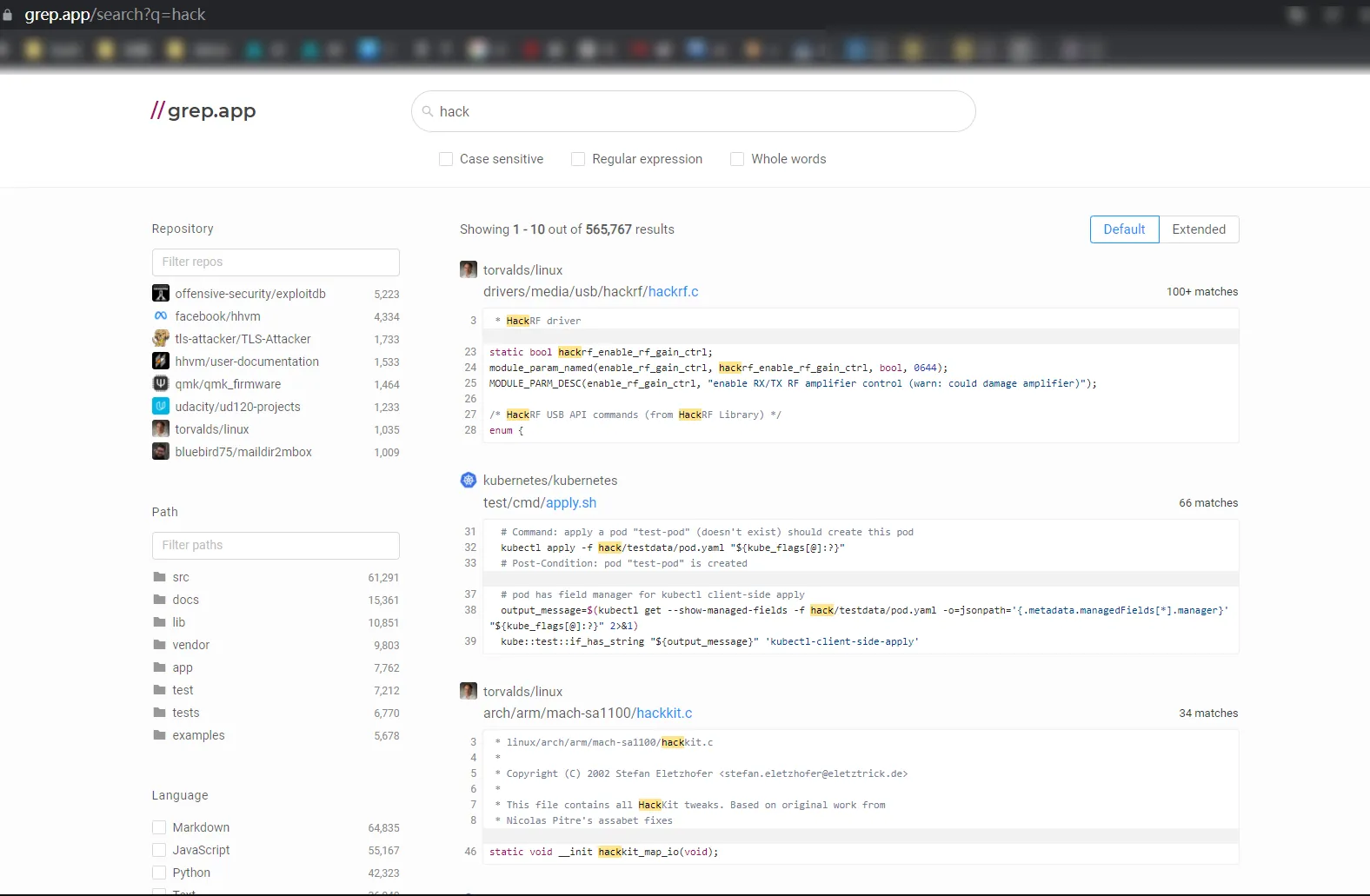
Task: Filter by qmk/qmk_firmware repository
Action: [x=276, y=384]
